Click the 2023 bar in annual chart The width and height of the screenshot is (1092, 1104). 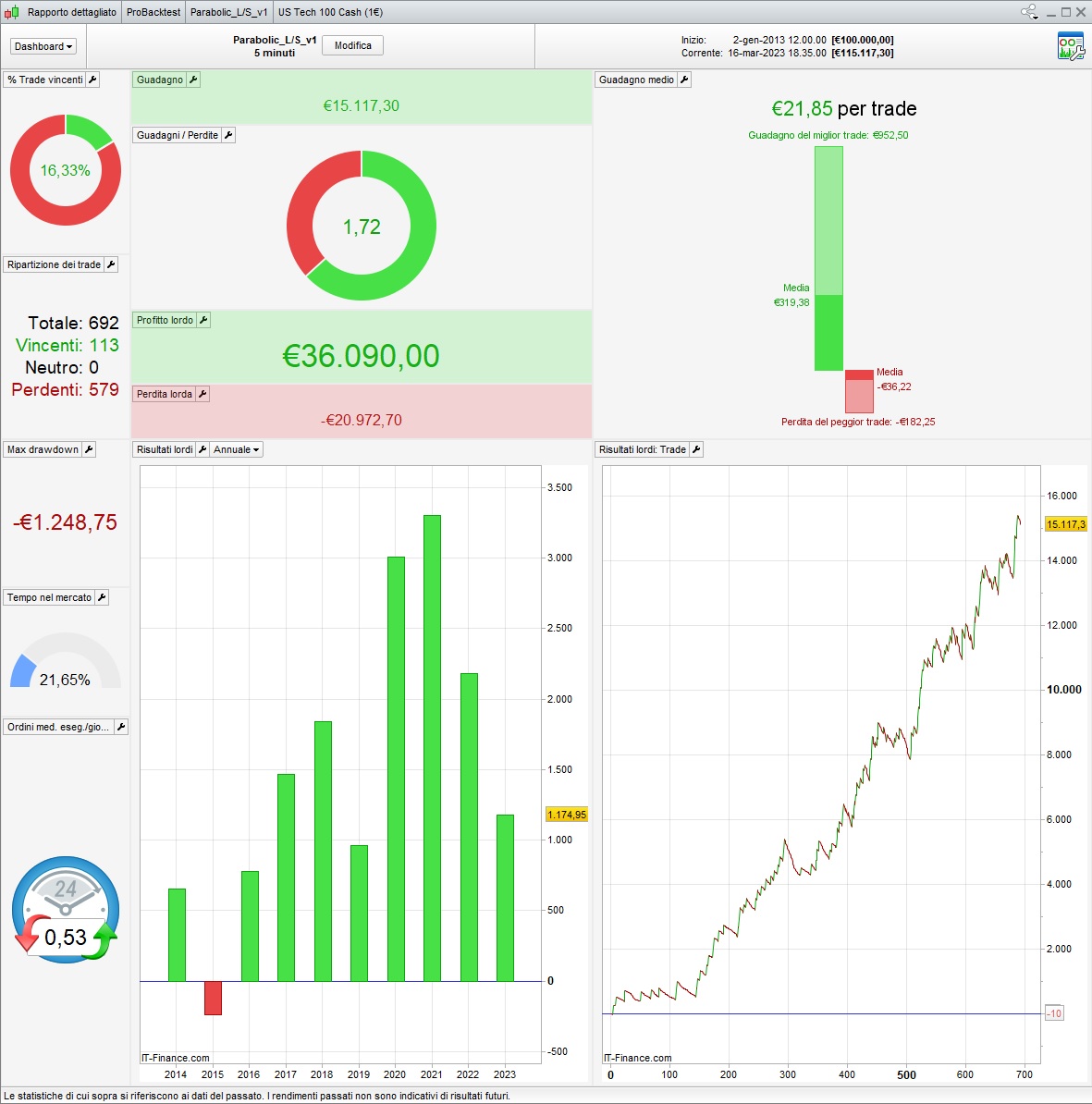tap(505, 899)
